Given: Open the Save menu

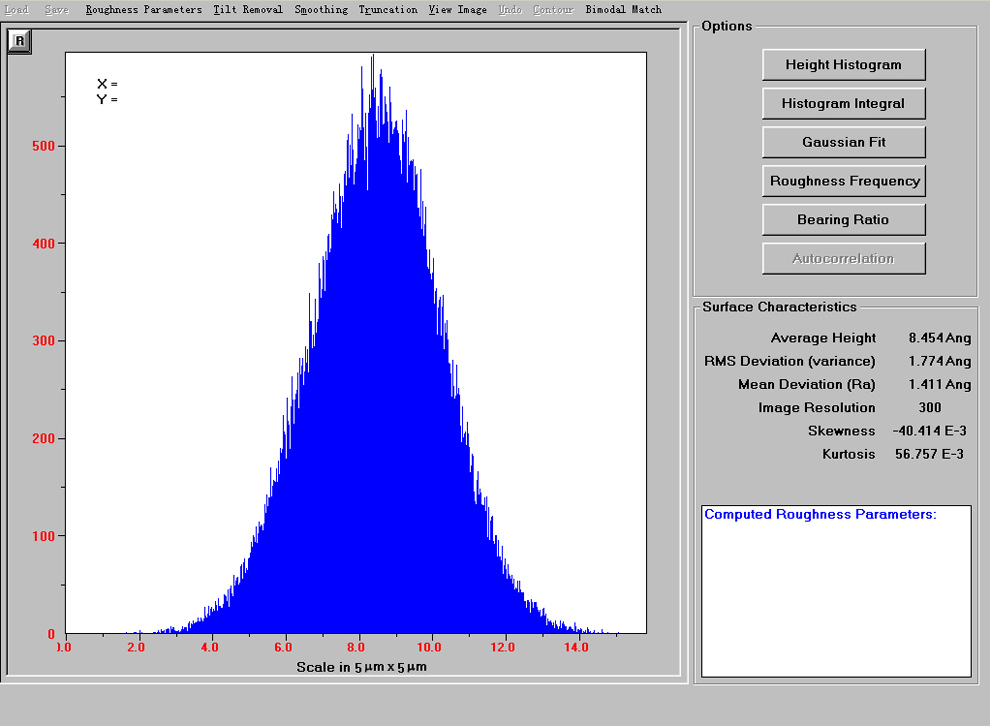Looking at the screenshot, I should tap(57, 9).
